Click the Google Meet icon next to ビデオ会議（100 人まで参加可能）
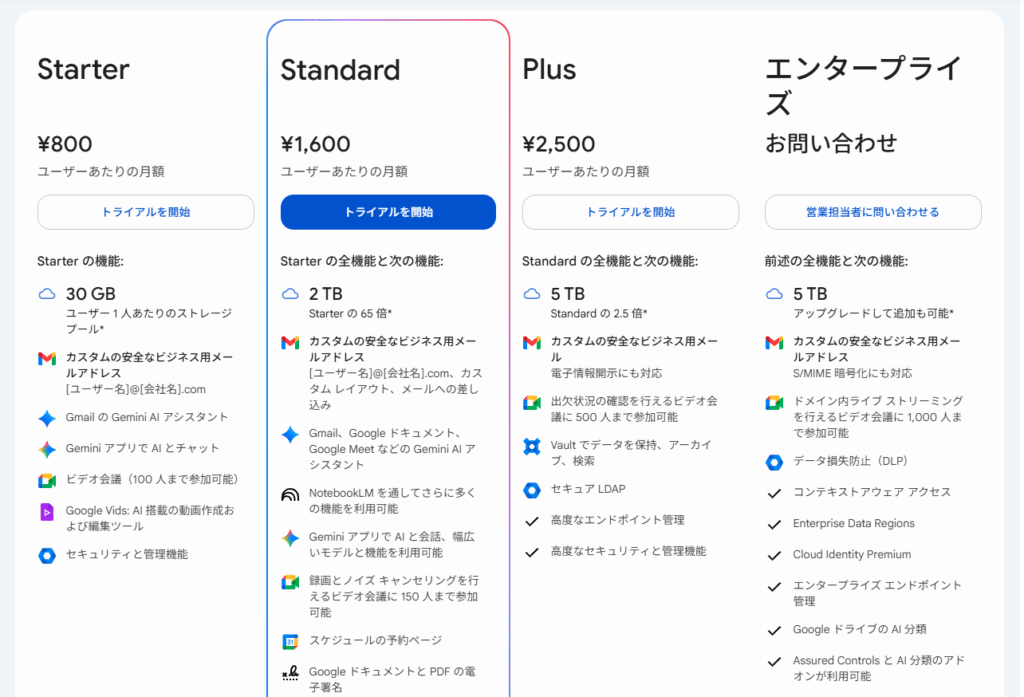This screenshot has height=697, width=1024. 47,480
